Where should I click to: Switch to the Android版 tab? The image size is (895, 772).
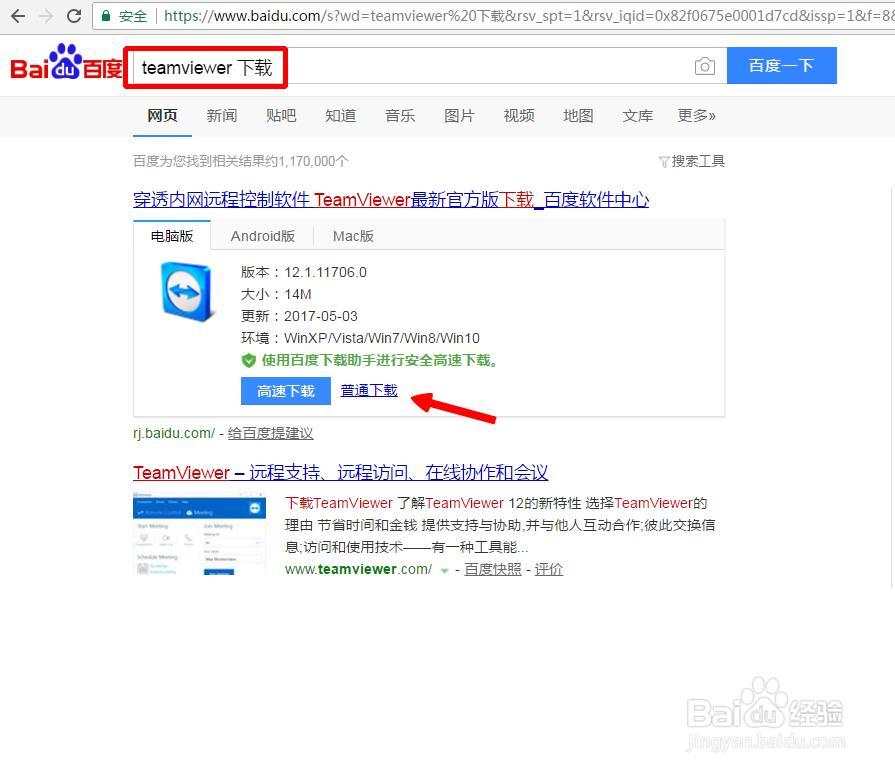(263, 236)
